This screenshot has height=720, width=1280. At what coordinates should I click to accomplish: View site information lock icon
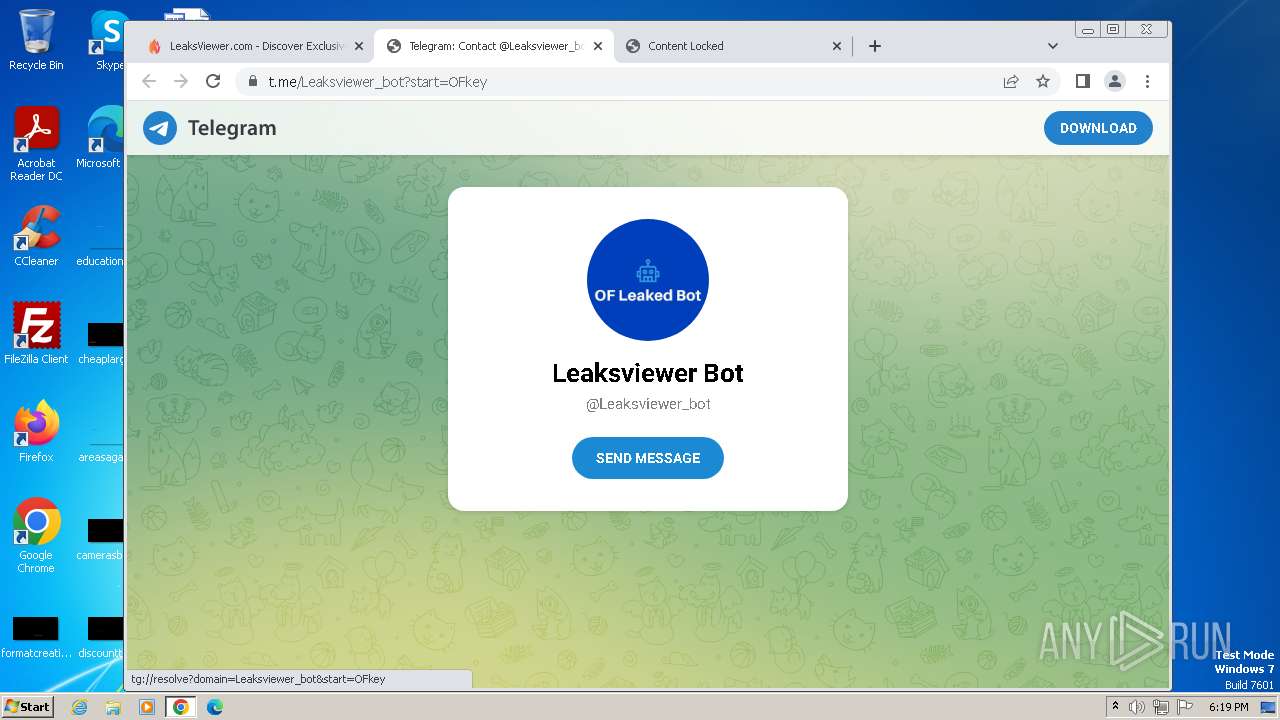click(x=253, y=82)
